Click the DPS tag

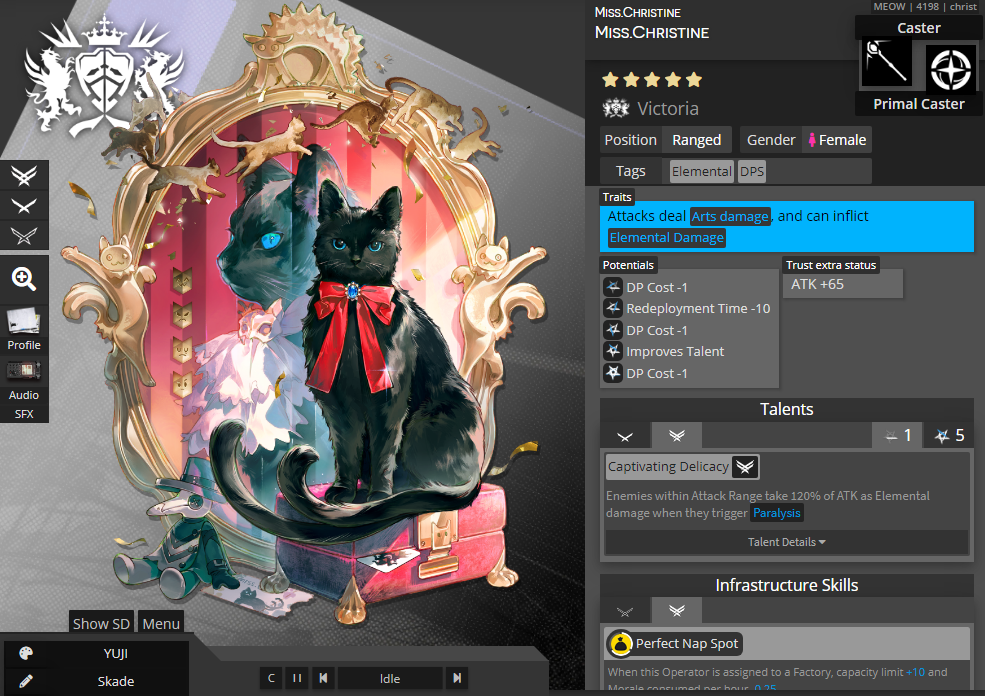point(752,171)
